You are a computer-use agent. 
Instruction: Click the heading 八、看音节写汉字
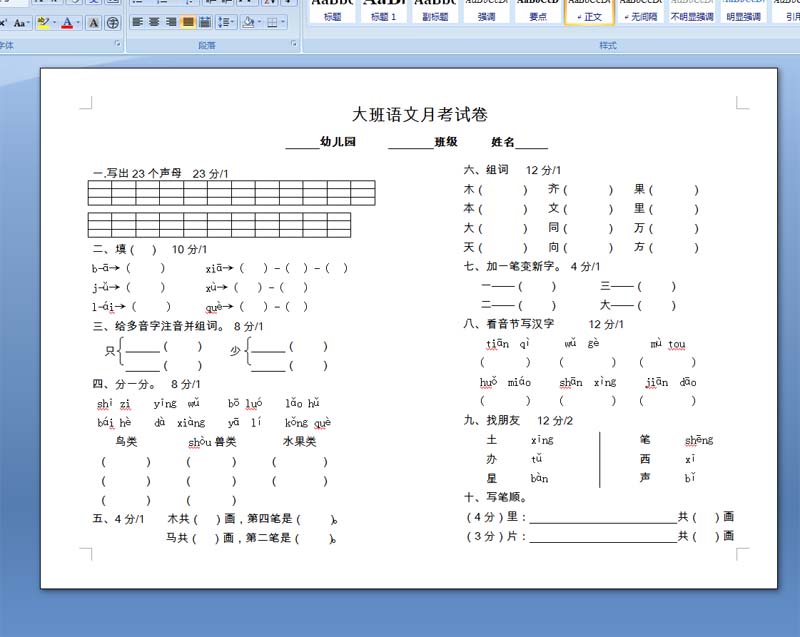point(509,324)
